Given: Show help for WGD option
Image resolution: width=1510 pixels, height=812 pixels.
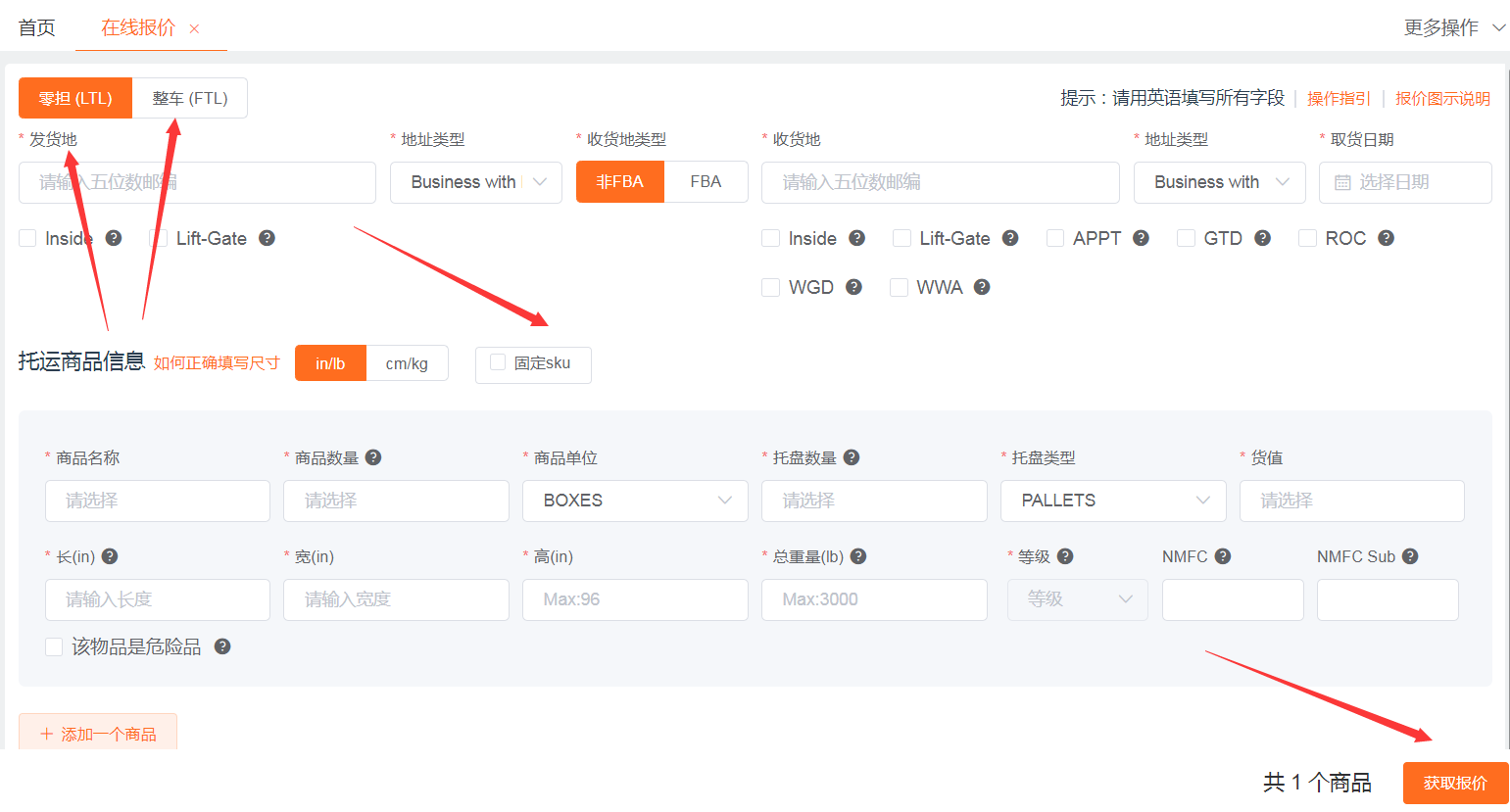Looking at the screenshot, I should pyautogui.click(x=853, y=287).
